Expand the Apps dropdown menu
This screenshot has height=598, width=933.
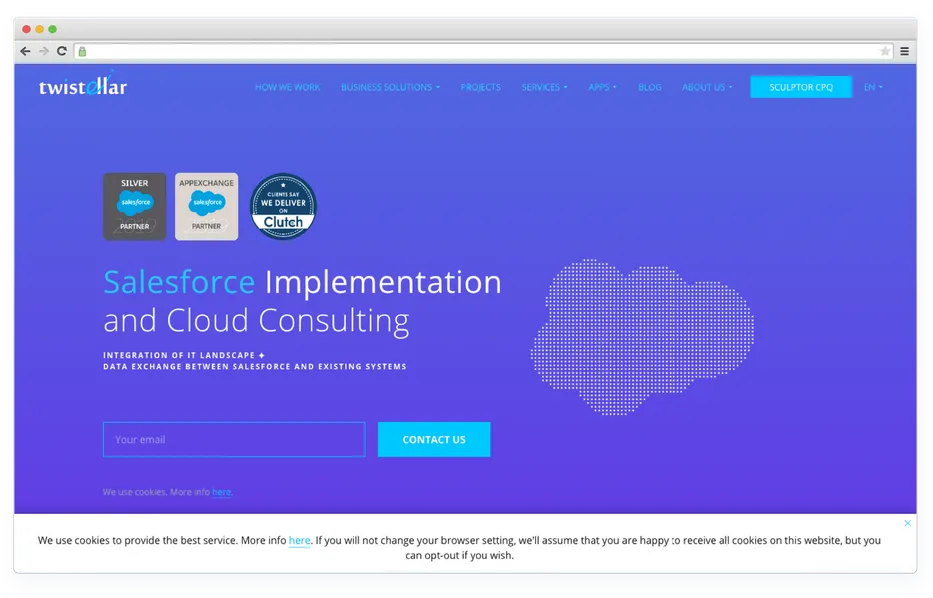pos(602,87)
